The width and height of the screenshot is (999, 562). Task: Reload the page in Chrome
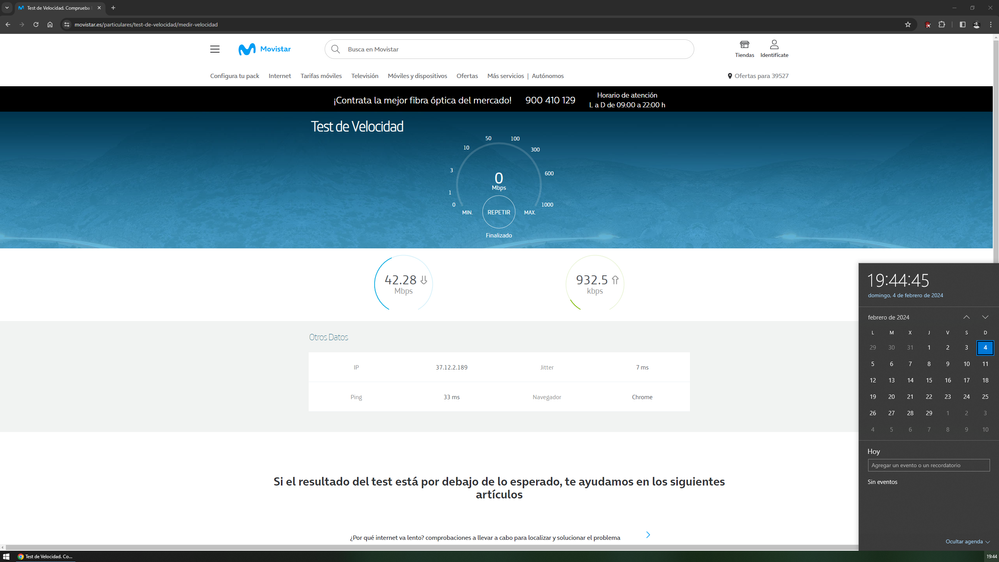(x=36, y=24)
